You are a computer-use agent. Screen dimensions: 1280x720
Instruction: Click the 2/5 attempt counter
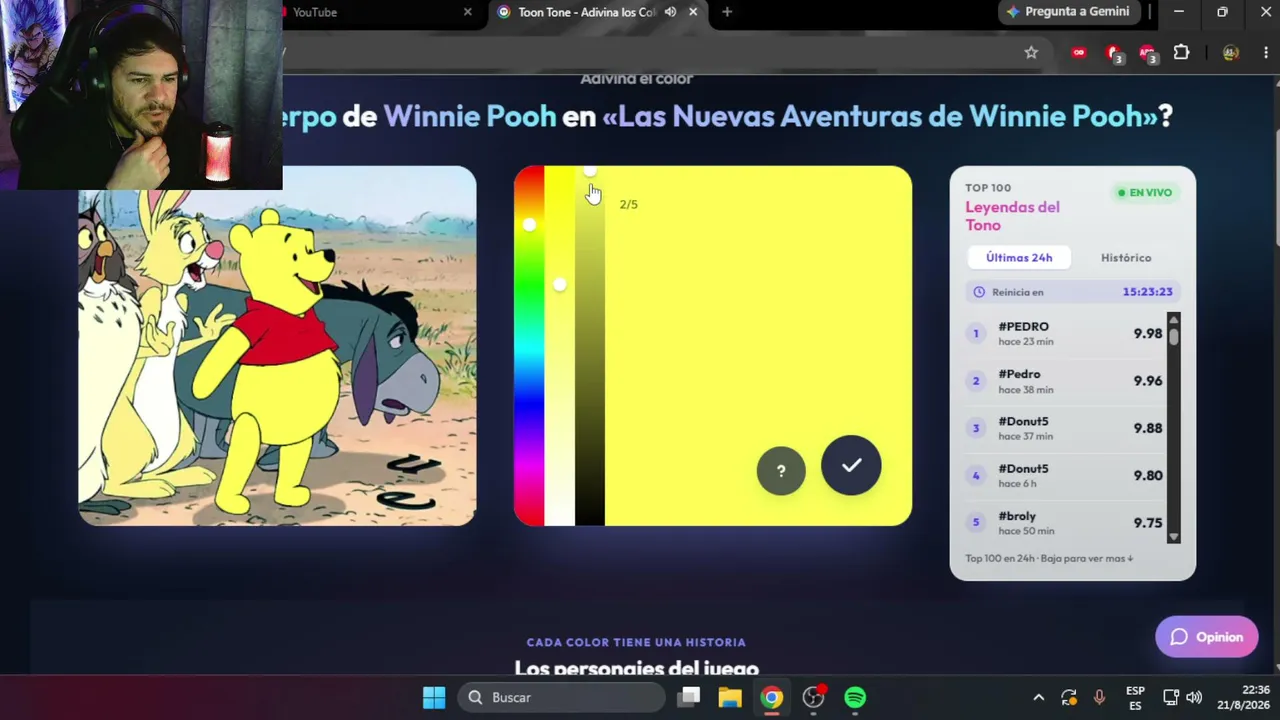(628, 204)
